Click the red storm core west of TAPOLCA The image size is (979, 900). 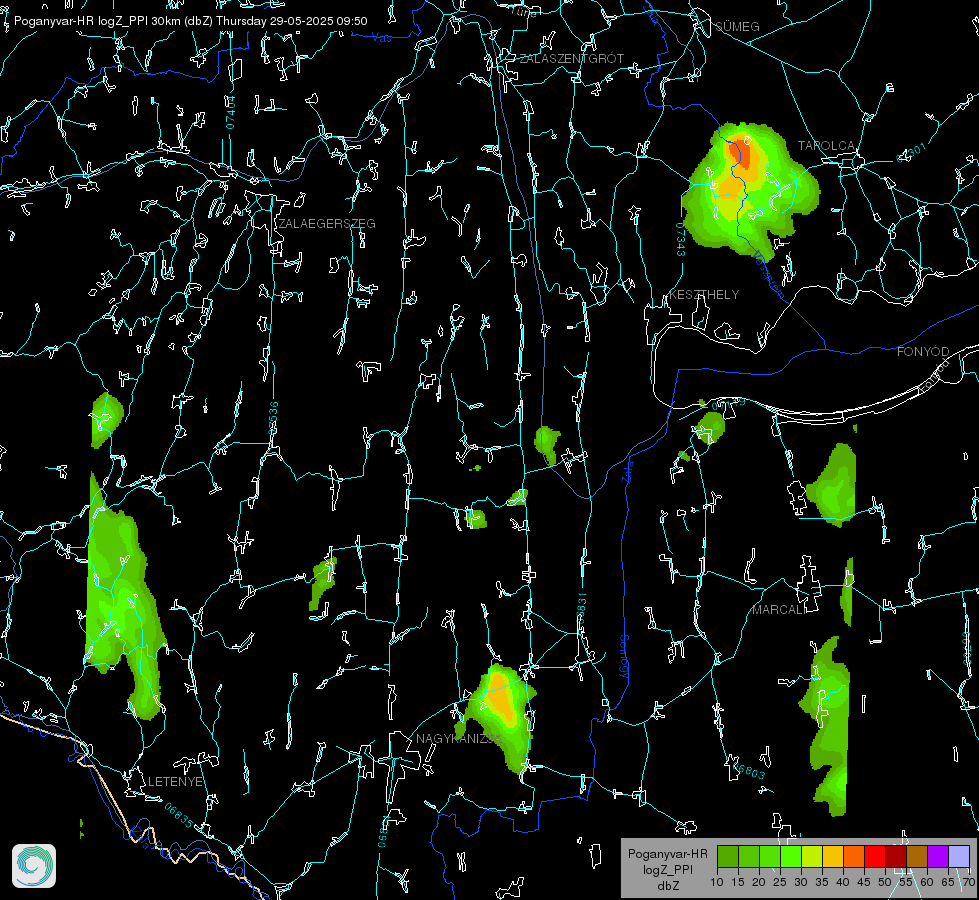741,153
